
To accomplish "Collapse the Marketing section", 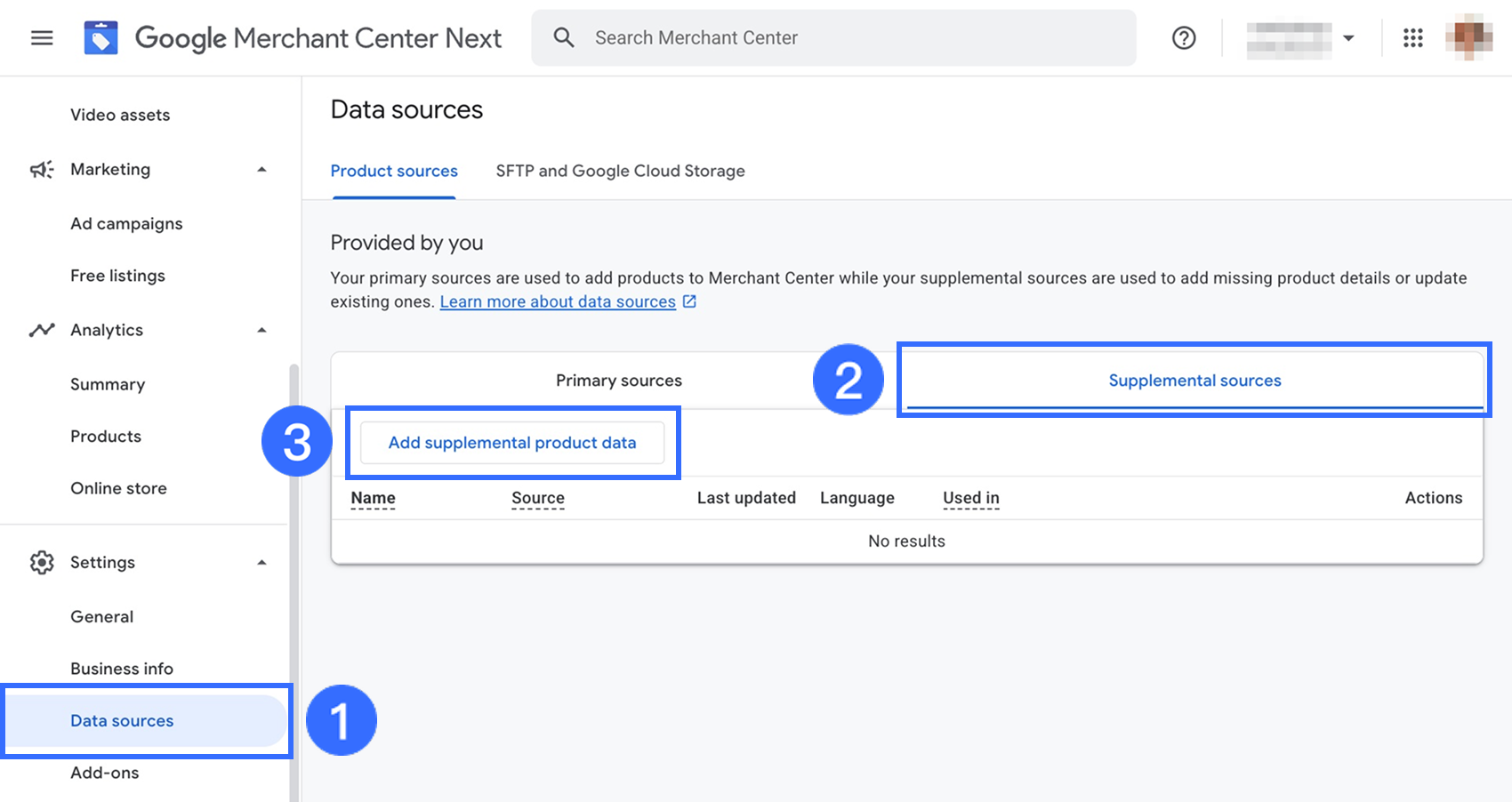I will click(x=261, y=170).
